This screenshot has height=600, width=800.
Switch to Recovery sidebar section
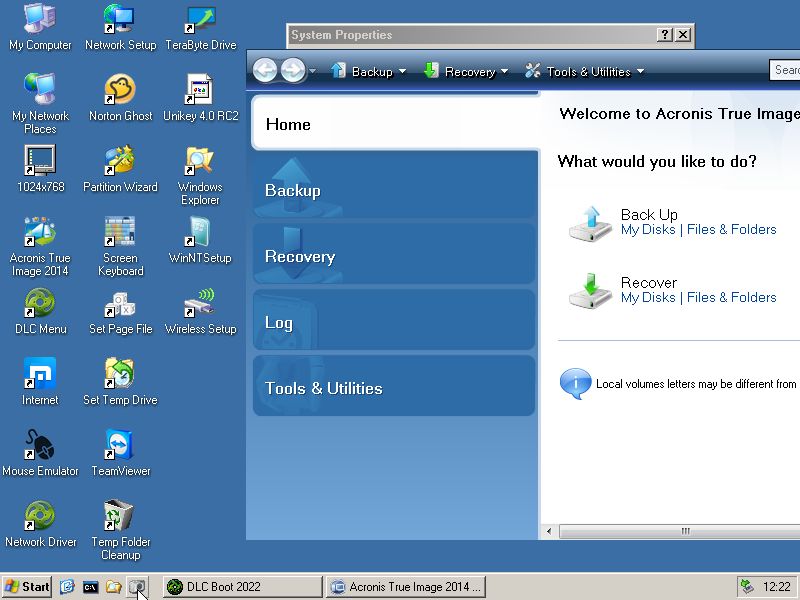pos(394,254)
